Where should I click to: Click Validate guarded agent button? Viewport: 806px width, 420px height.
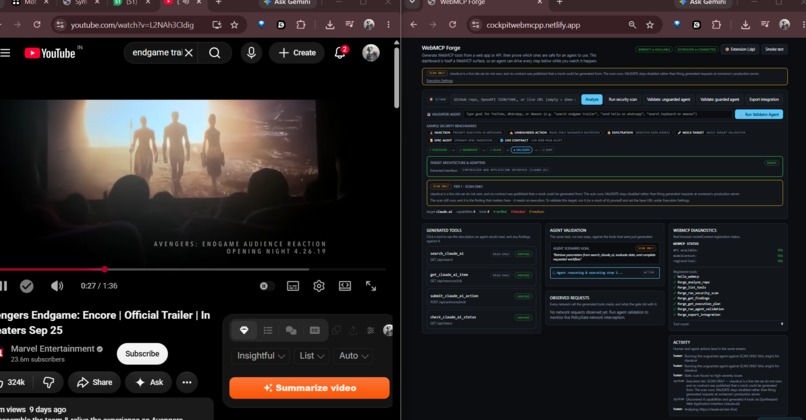click(720, 99)
